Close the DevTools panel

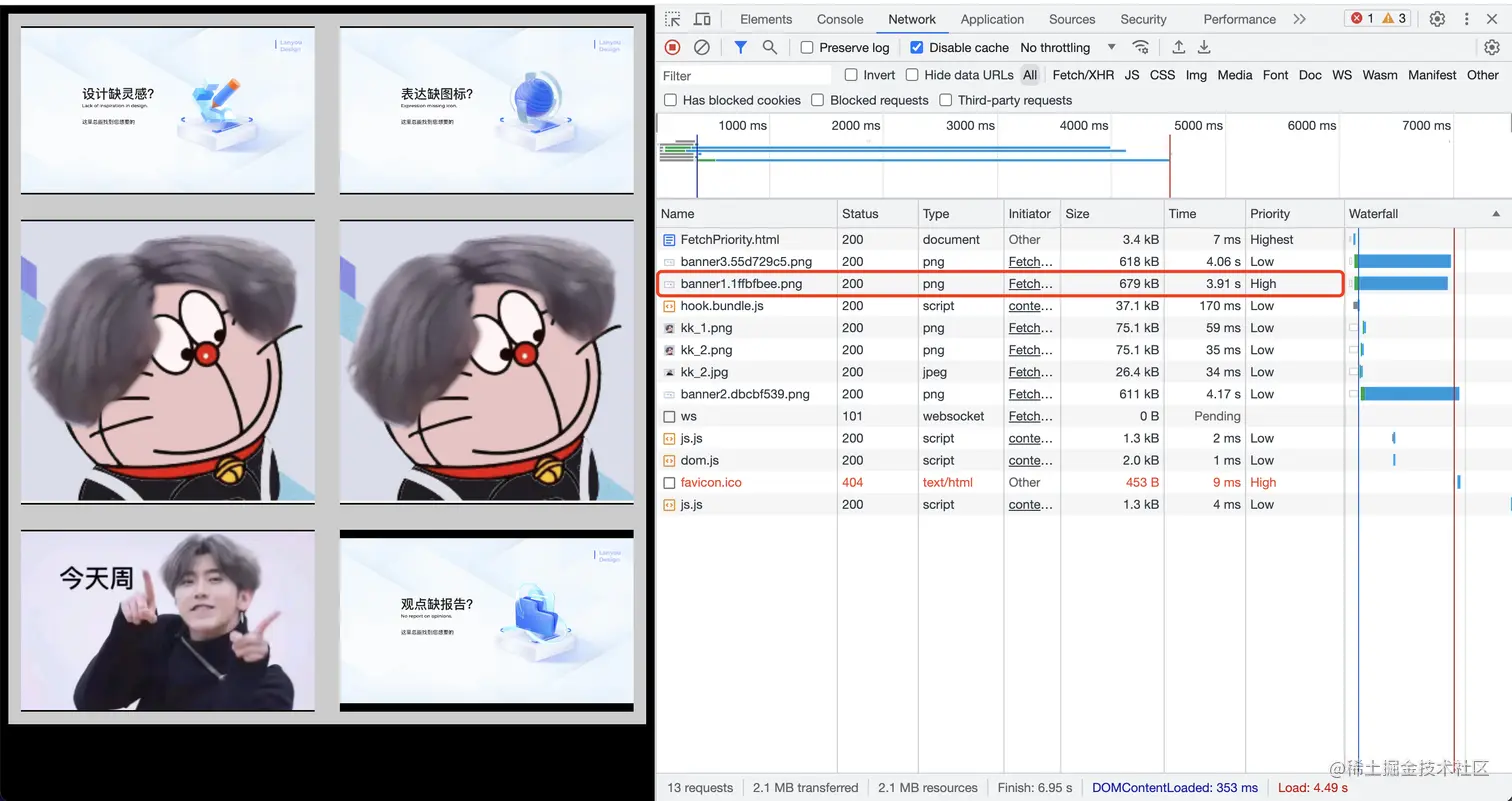1493,19
